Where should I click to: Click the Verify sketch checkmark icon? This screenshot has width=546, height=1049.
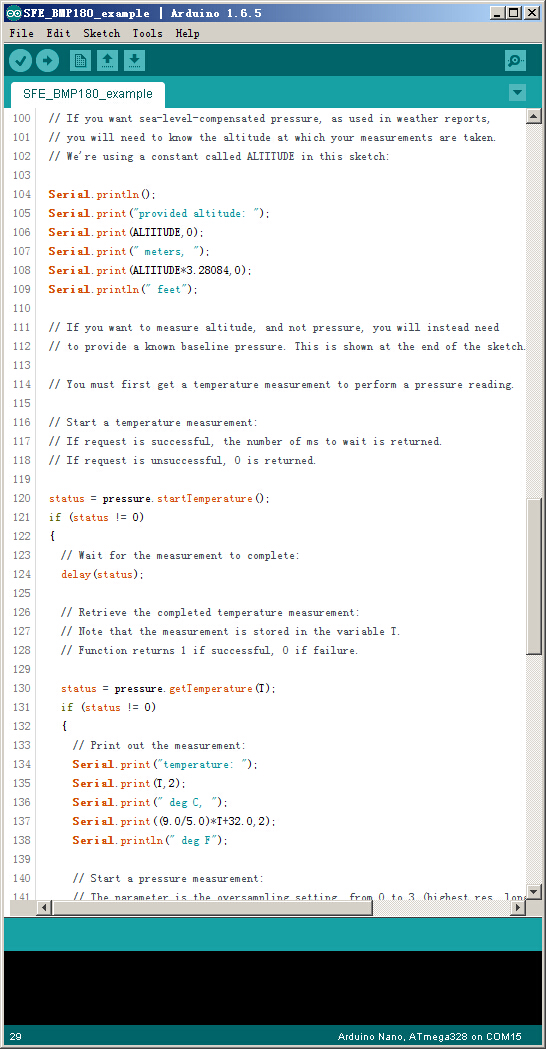20,61
